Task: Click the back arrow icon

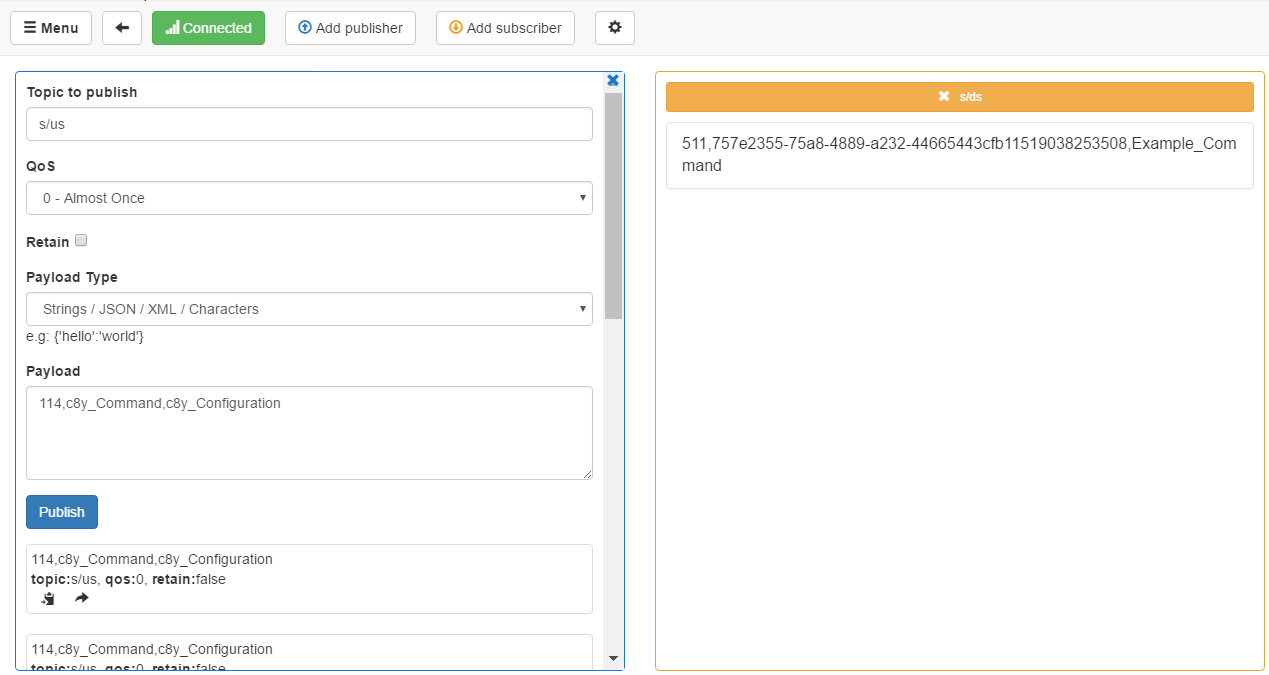Action: pyautogui.click(x=122, y=28)
